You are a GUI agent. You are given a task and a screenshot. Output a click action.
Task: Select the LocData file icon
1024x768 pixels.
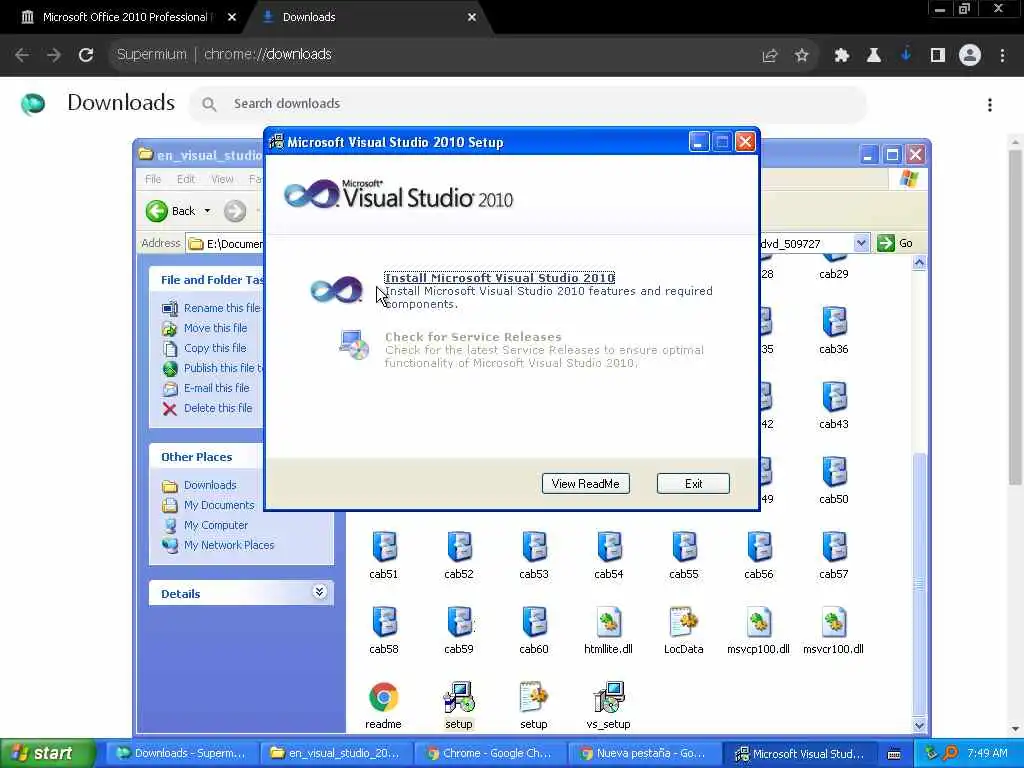click(x=684, y=622)
